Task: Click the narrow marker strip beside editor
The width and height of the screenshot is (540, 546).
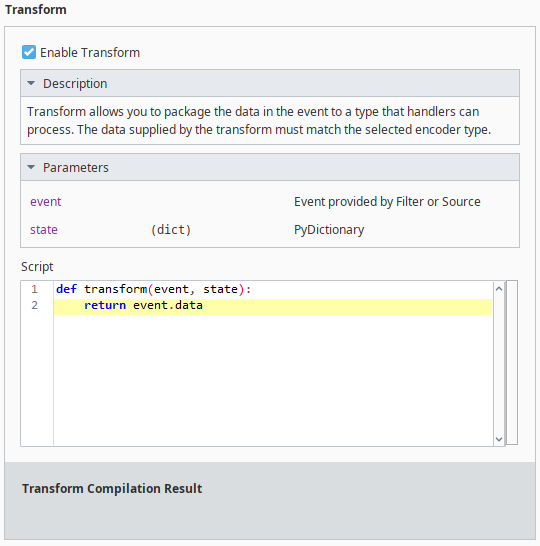Action: click(x=512, y=362)
